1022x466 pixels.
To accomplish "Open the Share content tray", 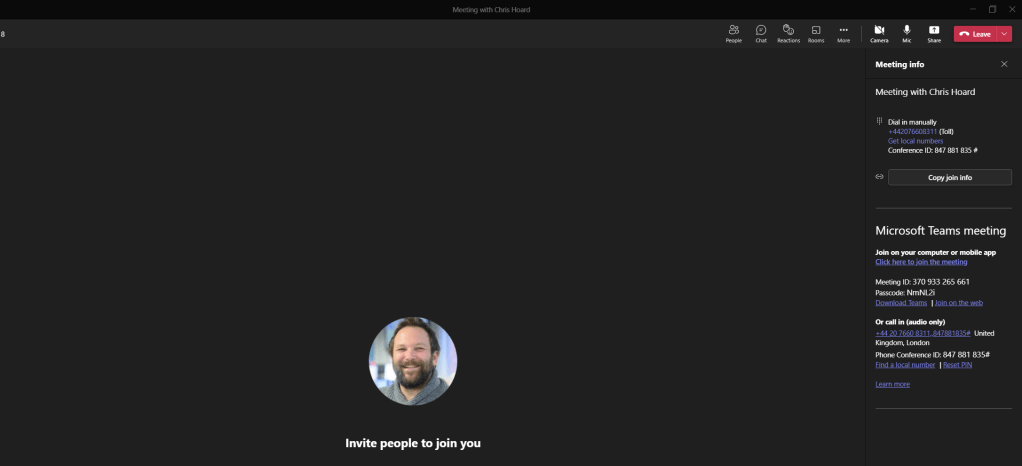I will (x=934, y=33).
